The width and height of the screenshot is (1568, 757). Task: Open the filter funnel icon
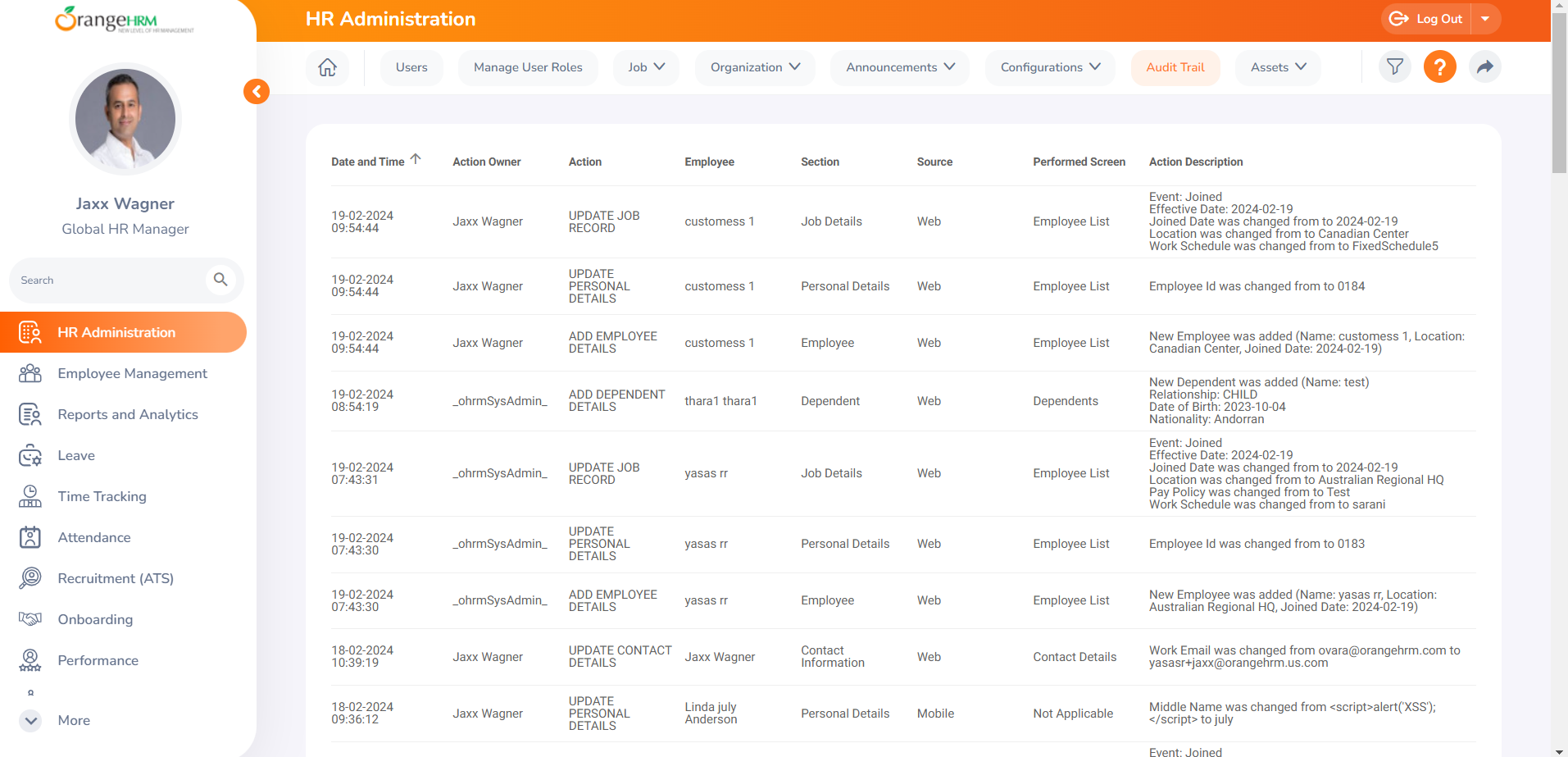(1394, 67)
